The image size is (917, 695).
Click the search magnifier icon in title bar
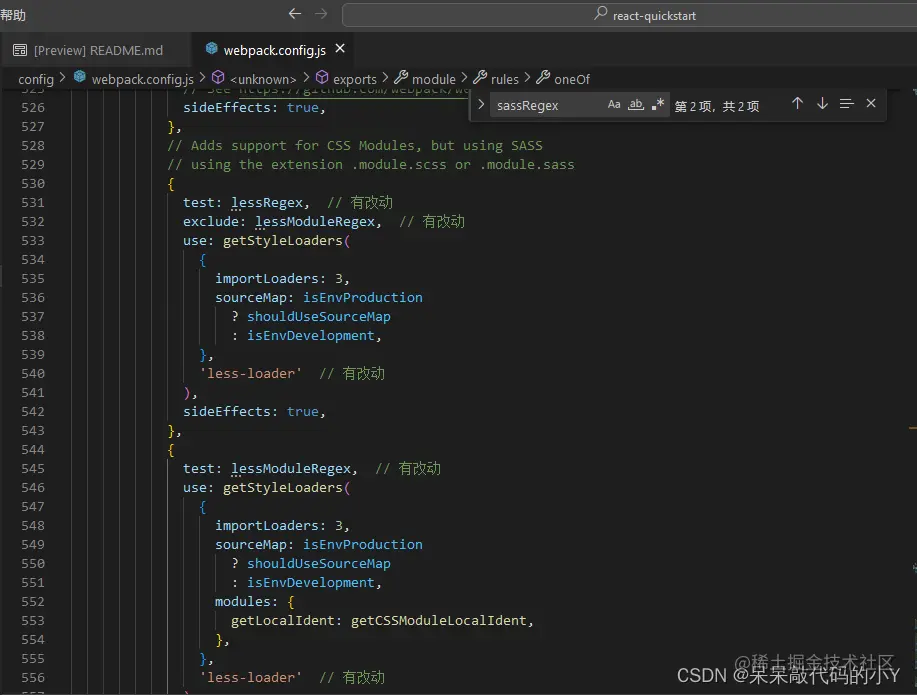point(601,13)
